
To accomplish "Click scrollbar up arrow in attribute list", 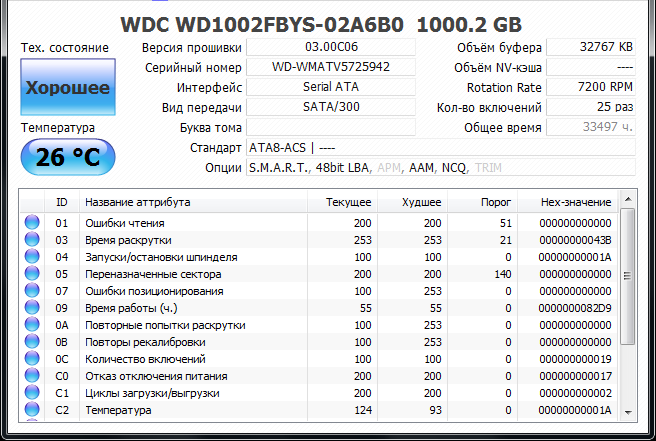I will [628, 200].
